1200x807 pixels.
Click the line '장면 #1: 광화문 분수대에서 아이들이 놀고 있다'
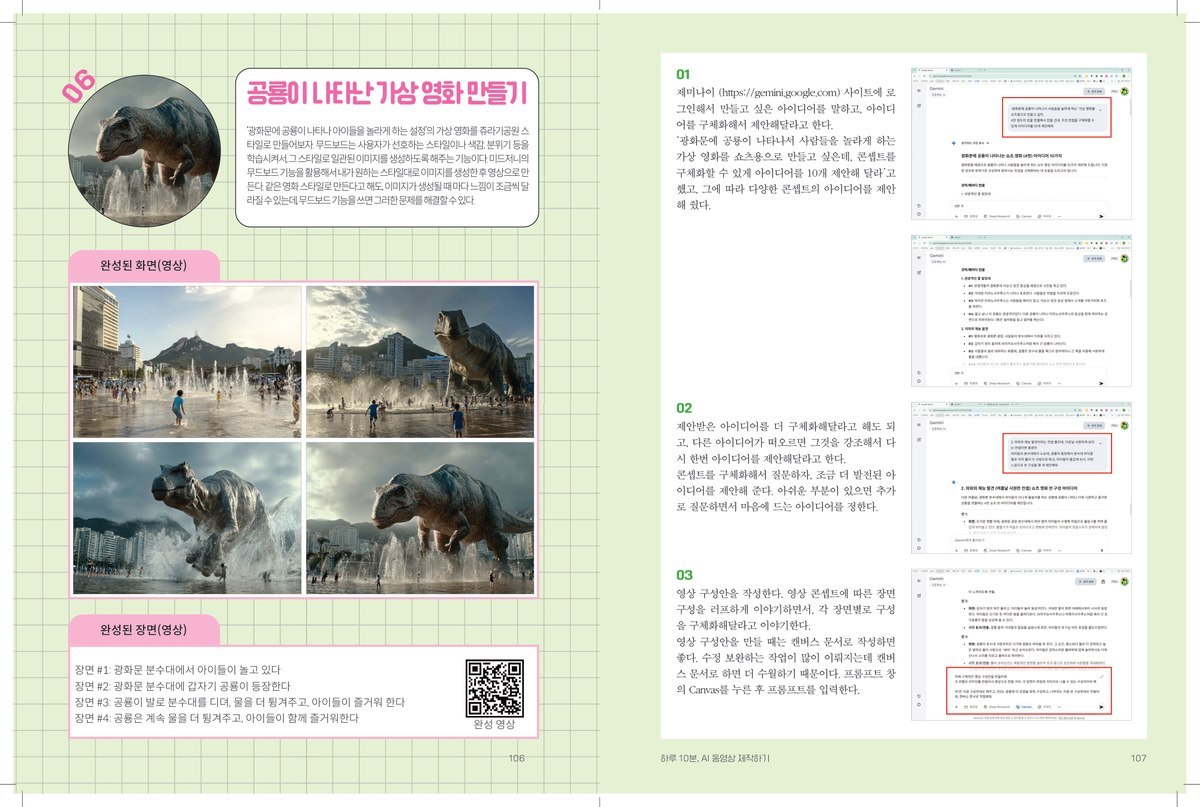178,670
